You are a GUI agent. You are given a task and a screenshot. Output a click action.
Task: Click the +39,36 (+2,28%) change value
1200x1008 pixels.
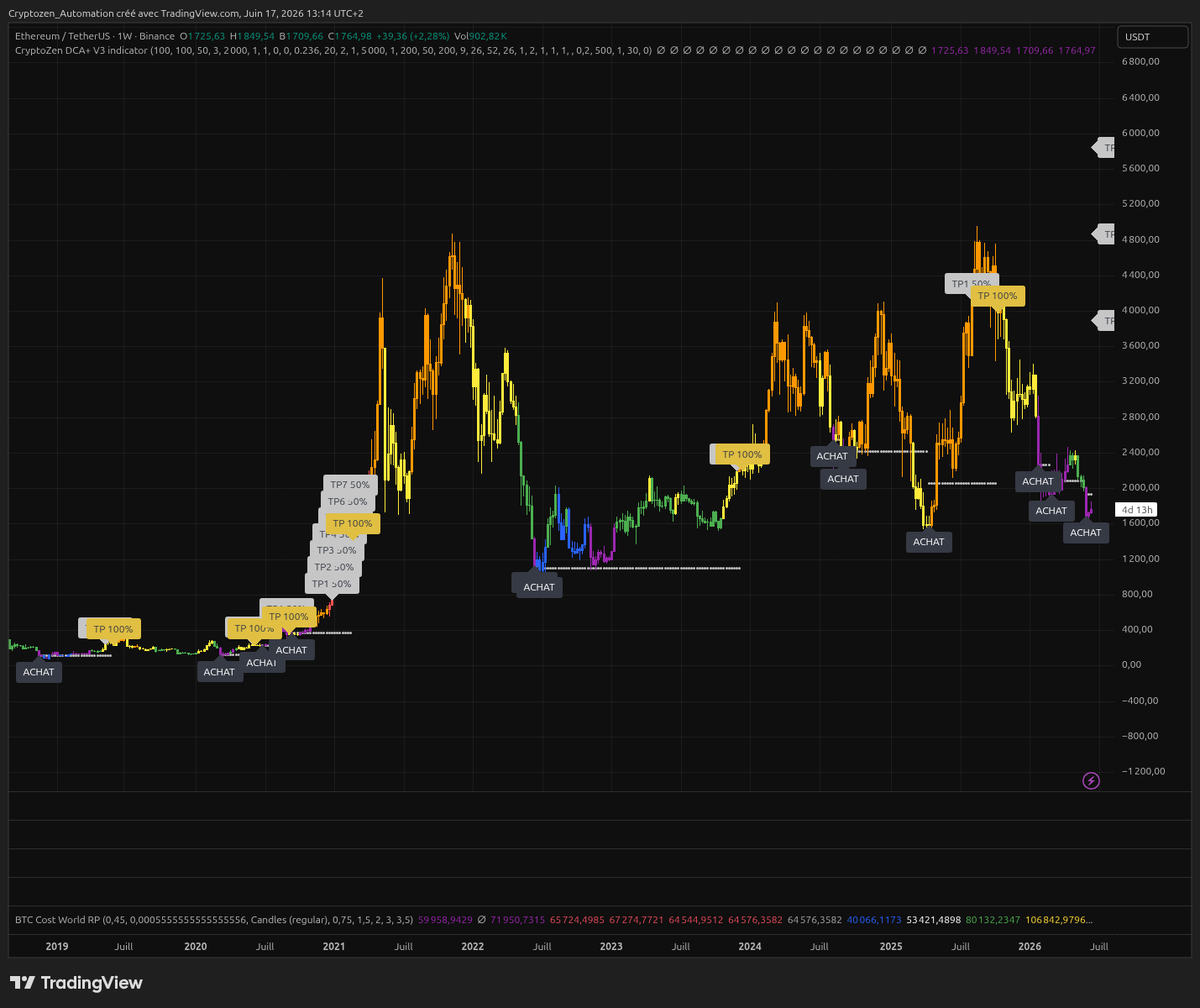coord(413,36)
